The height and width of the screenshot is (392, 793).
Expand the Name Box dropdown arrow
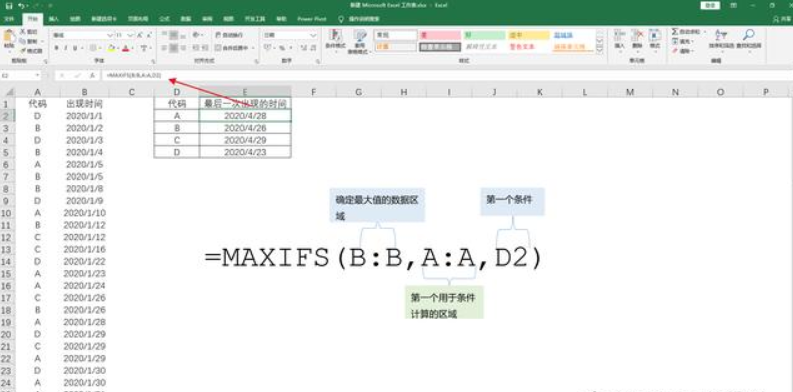click(38, 75)
